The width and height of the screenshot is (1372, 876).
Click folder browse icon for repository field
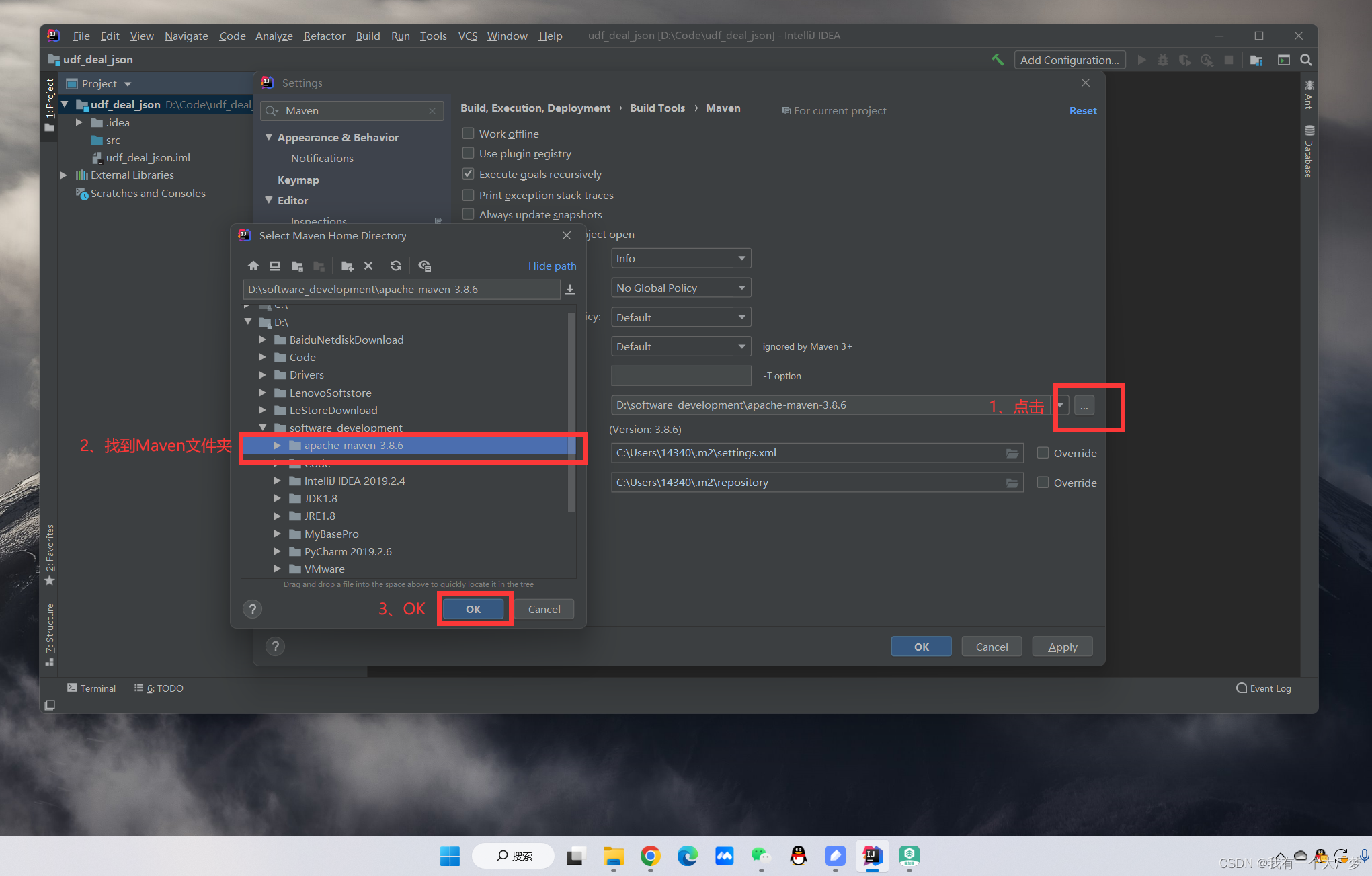(x=1012, y=483)
